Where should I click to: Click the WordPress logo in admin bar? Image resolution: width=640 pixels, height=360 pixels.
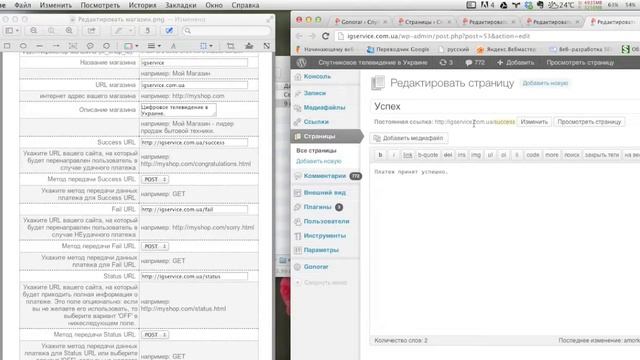tap(302, 62)
